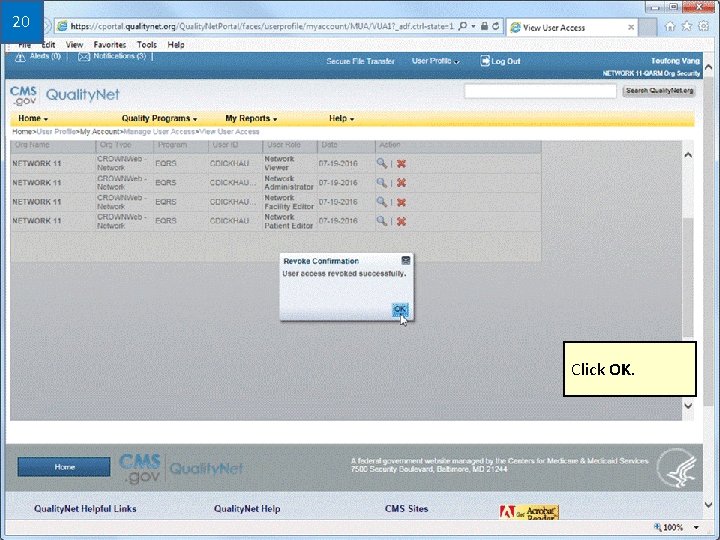The width and height of the screenshot is (720, 540).
Task: Open the browser View menu
Action: coord(74,45)
